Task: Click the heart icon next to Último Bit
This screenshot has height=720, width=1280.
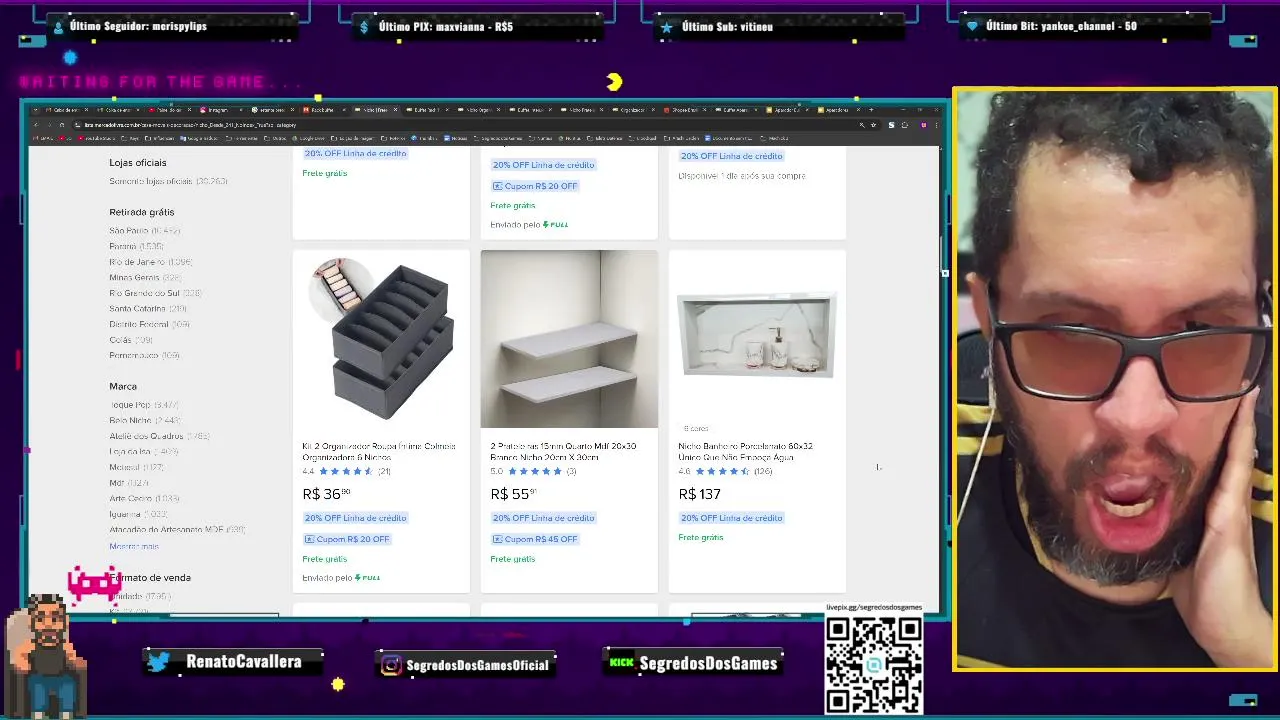Action: (972, 27)
